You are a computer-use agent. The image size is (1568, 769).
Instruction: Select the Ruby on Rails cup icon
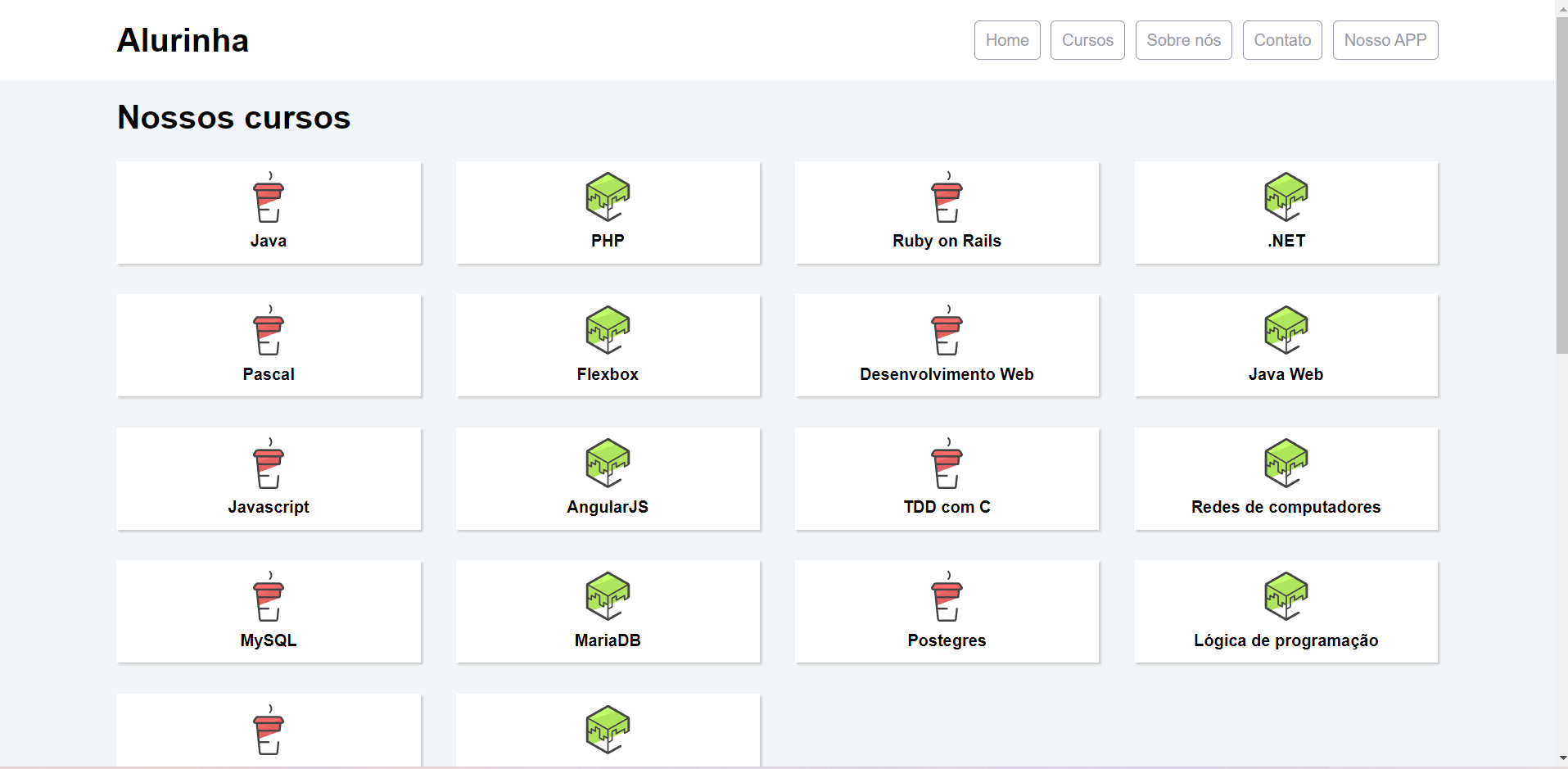click(947, 198)
